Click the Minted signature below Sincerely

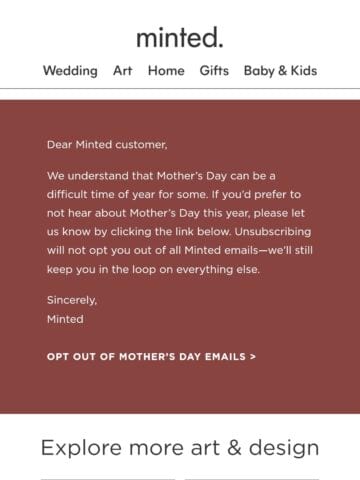(65, 319)
